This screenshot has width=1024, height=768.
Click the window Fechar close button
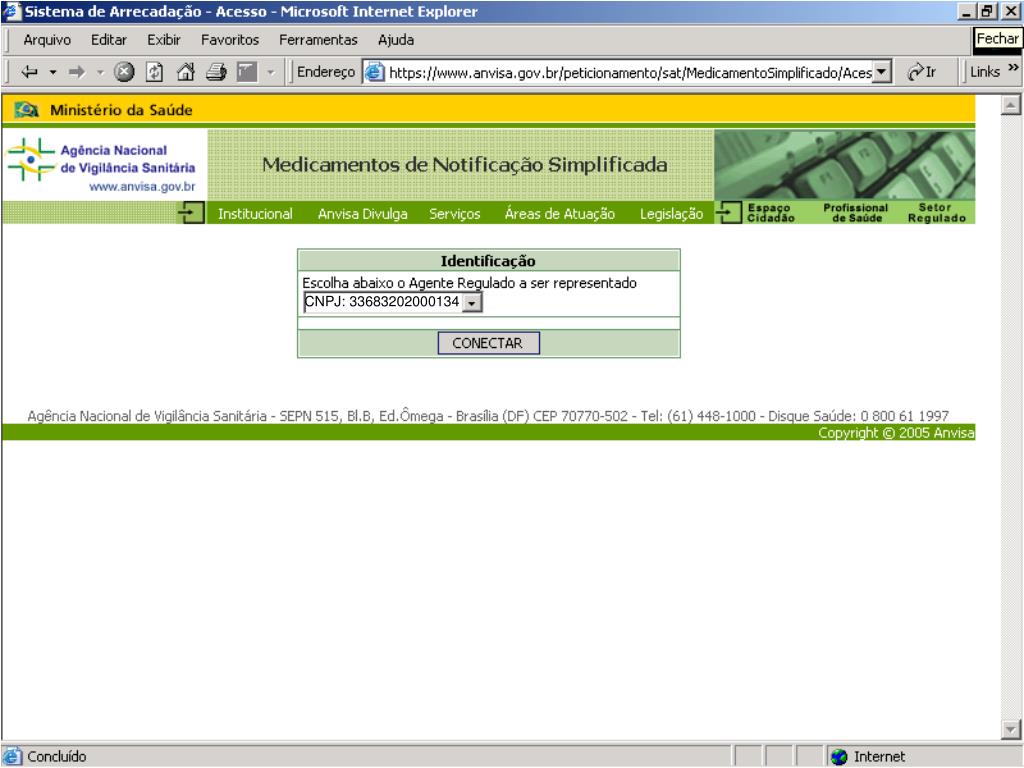(1010, 12)
